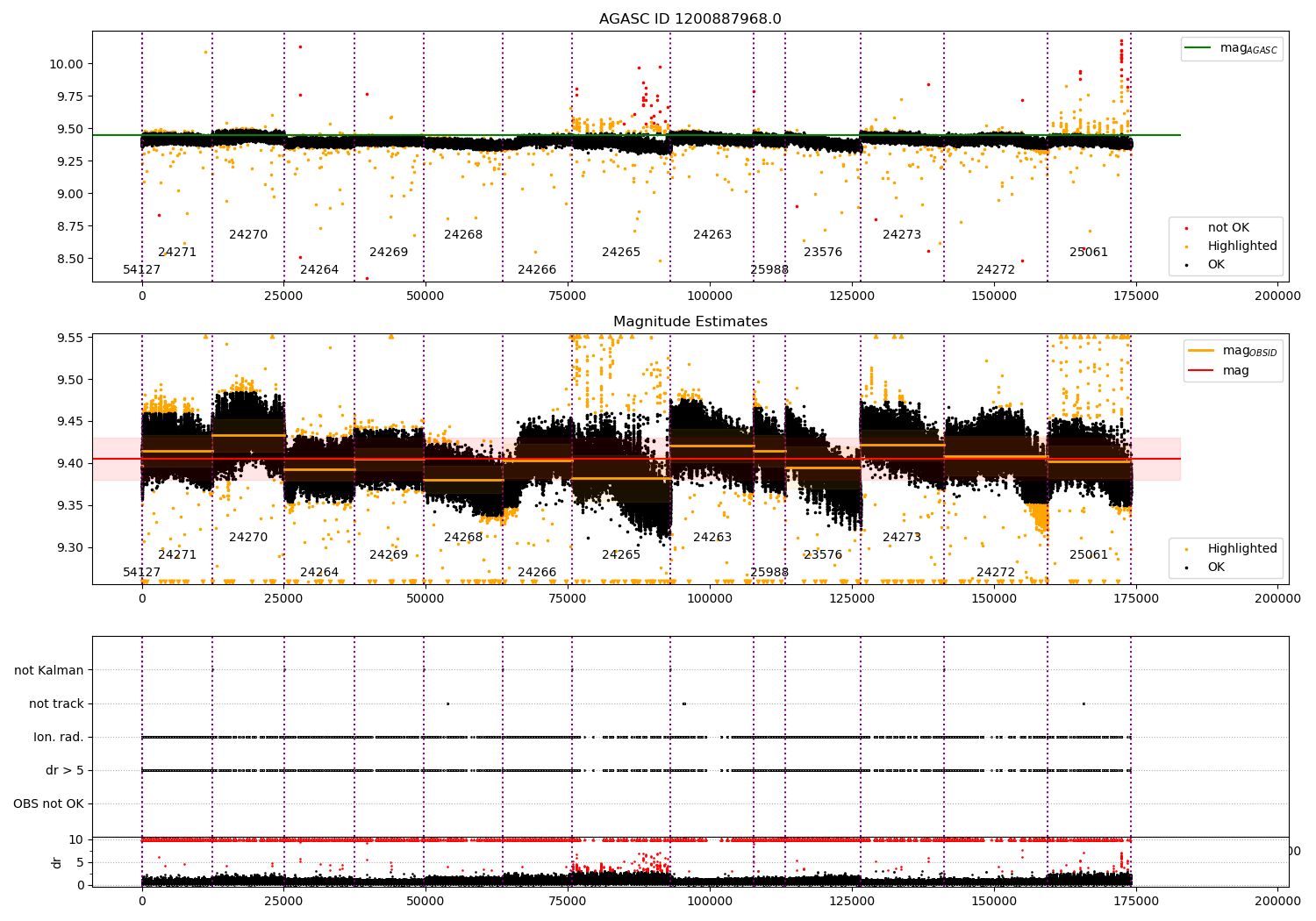Click x-axis tick 100000 under top plot
This screenshot has width=1316, height=921.
(x=710, y=296)
